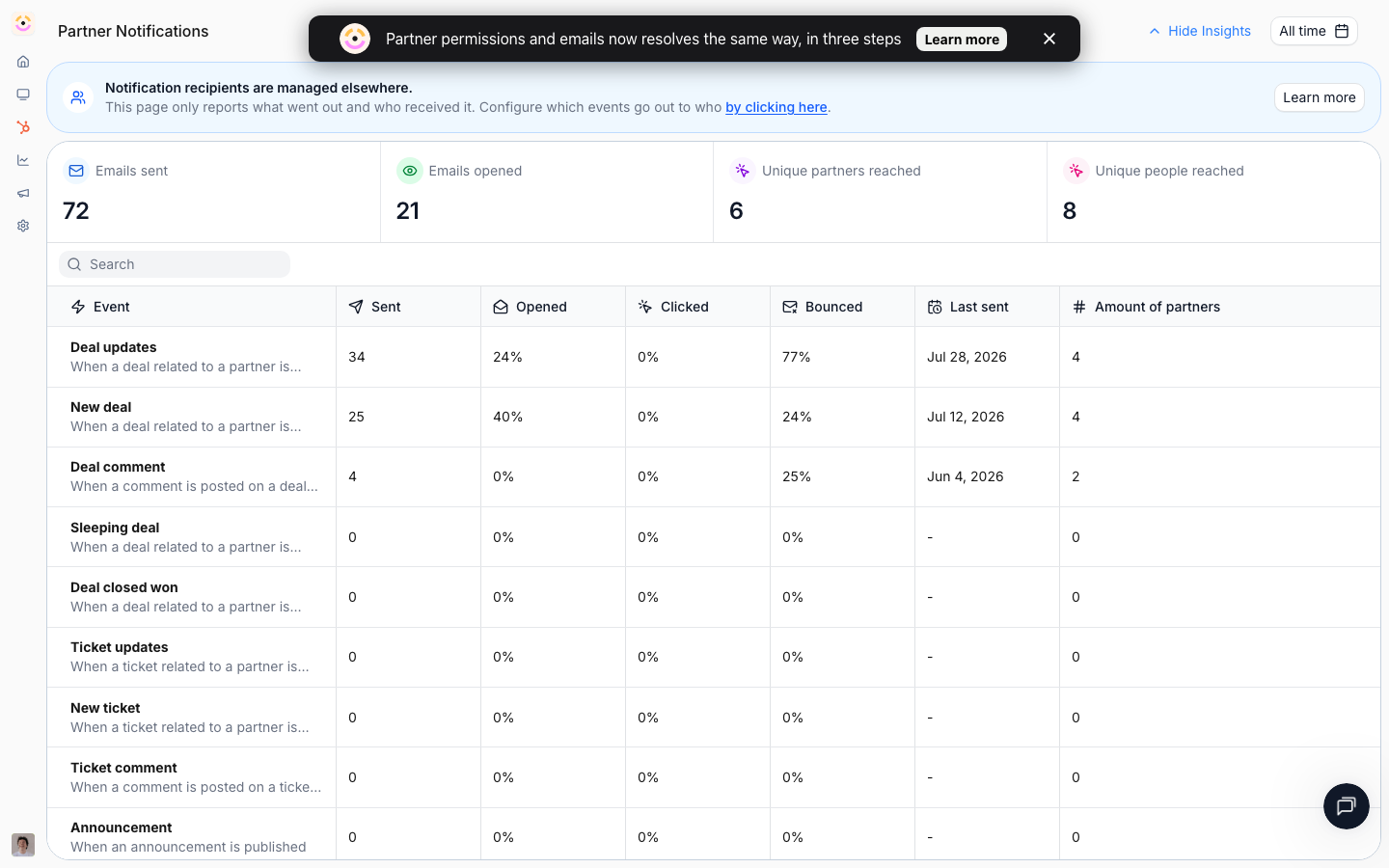The height and width of the screenshot is (868, 1389).
Task: Dismiss the partner permissions announcement toast
Action: tap(1049, 39)
